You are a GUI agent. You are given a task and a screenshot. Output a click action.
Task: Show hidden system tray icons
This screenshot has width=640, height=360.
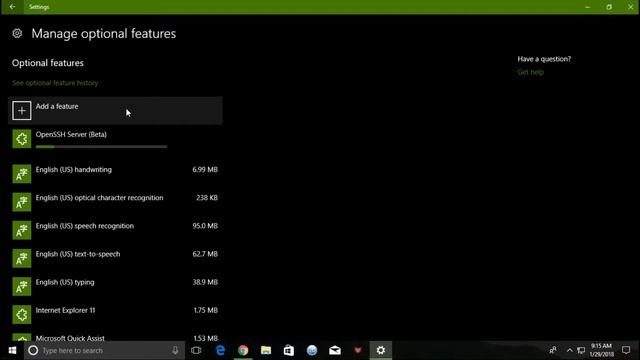point(569,350)
